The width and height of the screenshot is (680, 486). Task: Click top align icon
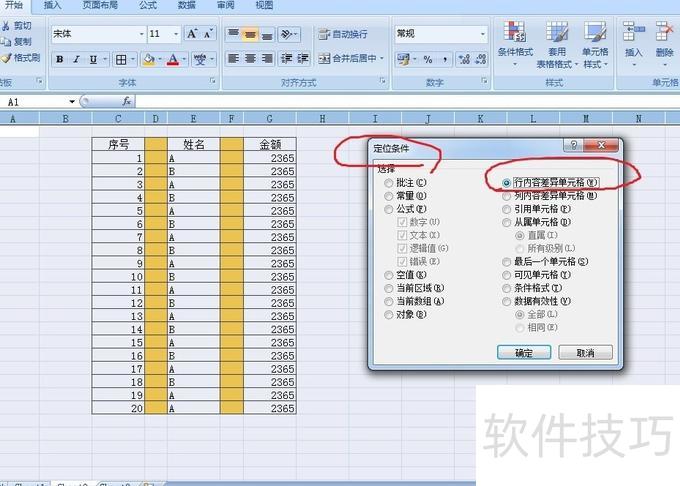[233, 34]
